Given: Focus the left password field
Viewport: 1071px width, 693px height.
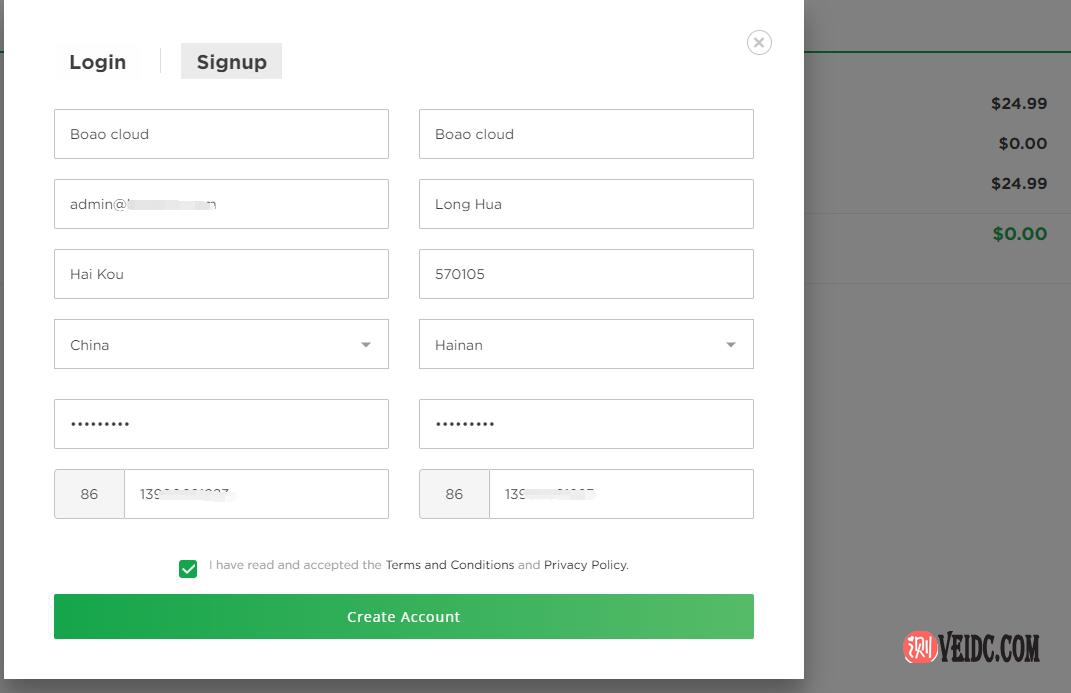Looking at the screenshot, I should [x=221, y=424].
